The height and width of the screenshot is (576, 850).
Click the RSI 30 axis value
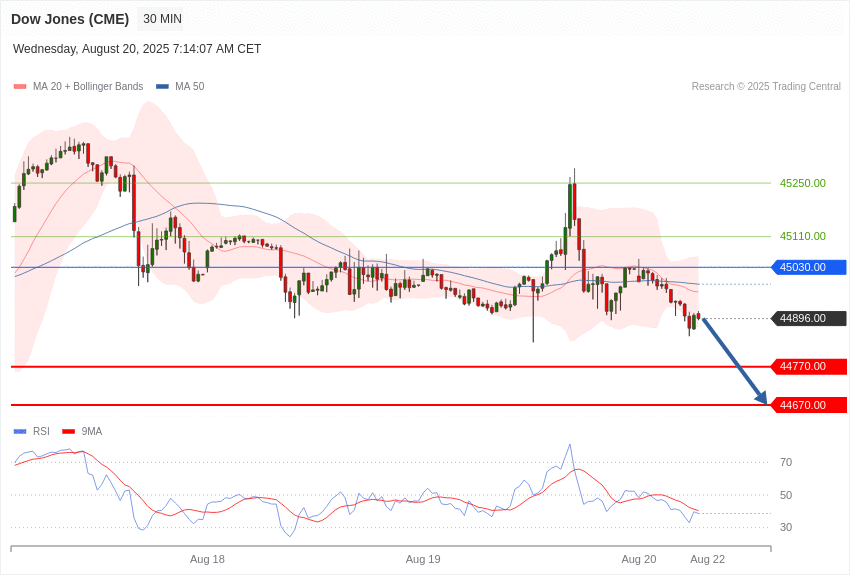786,527
